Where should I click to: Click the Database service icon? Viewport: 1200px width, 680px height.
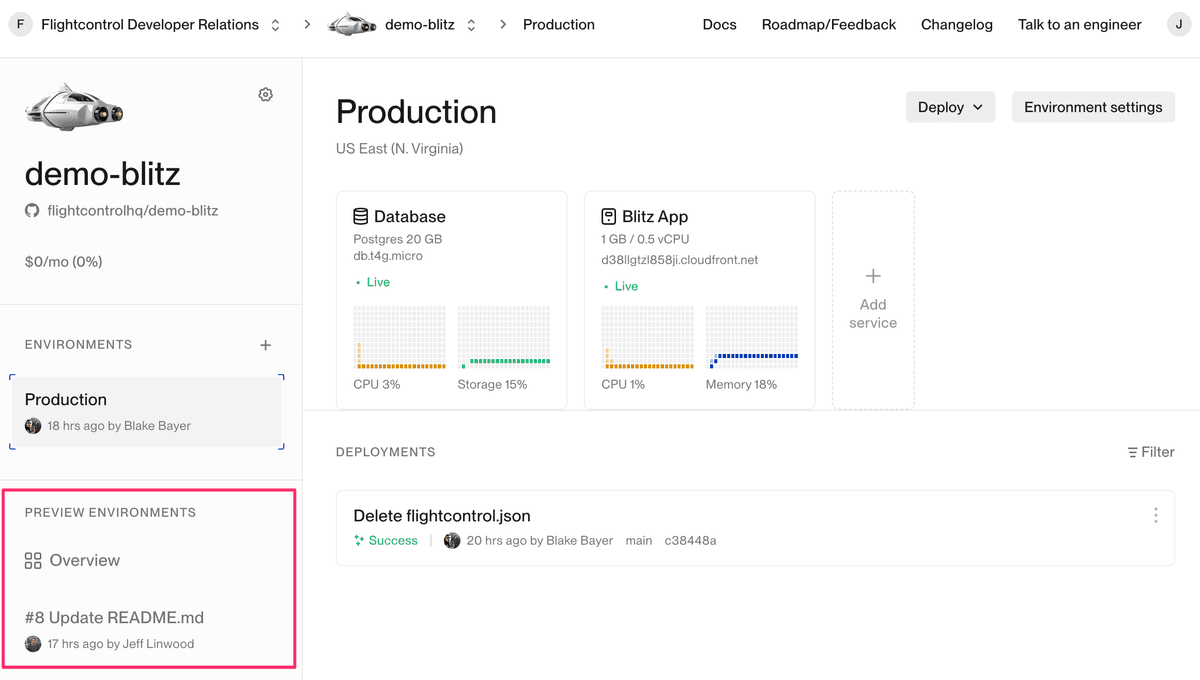pyautogui.click(x=361, y=216)
